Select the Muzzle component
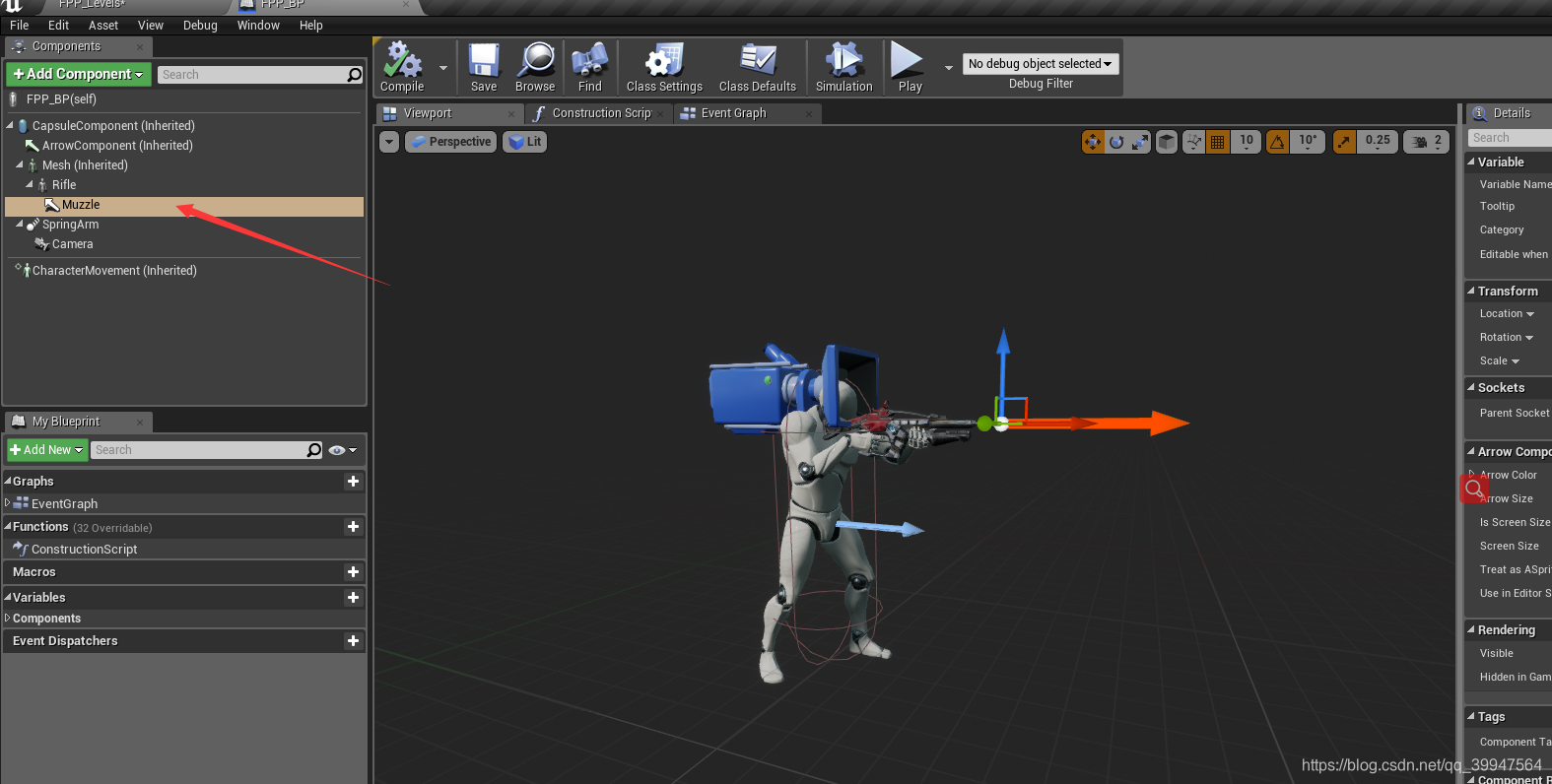Screen dimensions: 1552x784 pos(184,205)
